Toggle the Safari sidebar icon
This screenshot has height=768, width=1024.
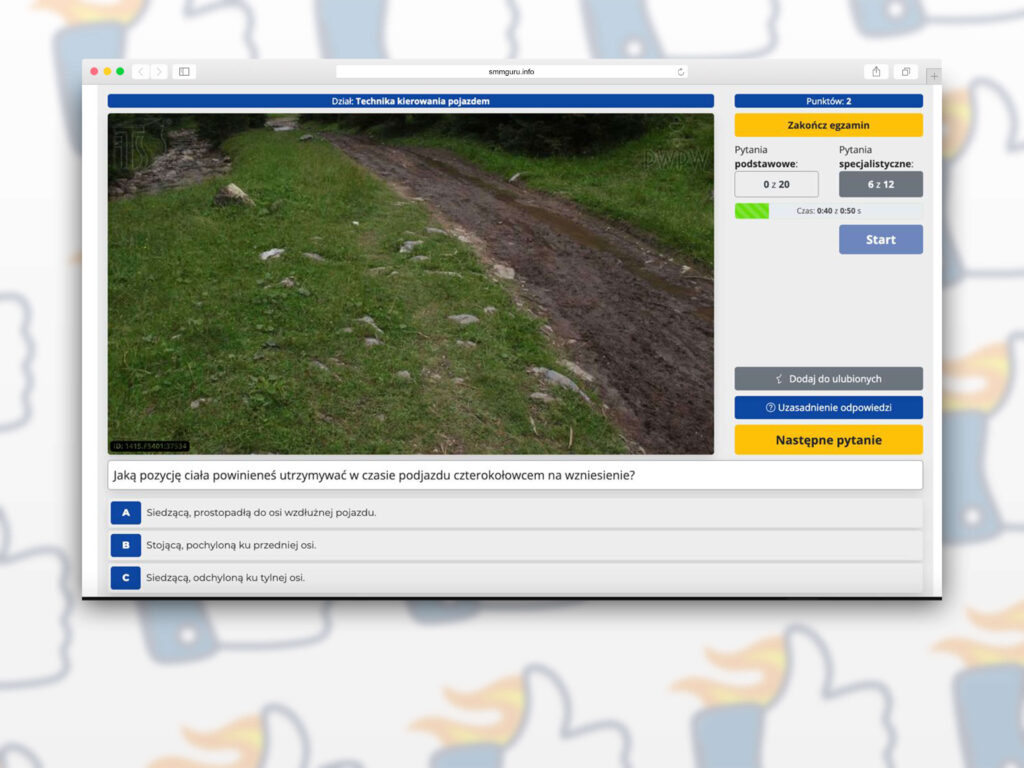pyautogui.click(x=184, y=72)
